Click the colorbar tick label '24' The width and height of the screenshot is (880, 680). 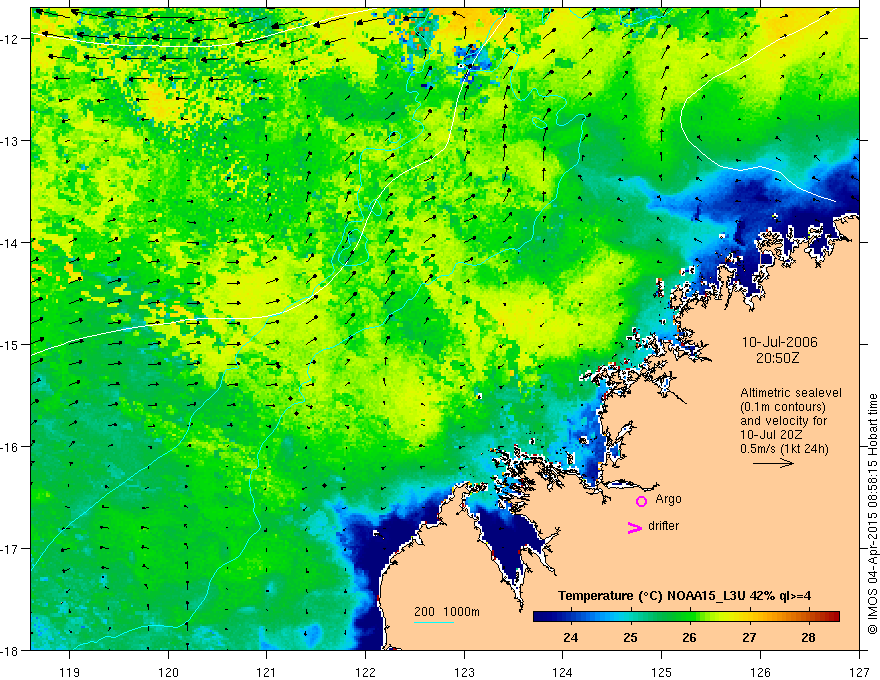(571, 637)
